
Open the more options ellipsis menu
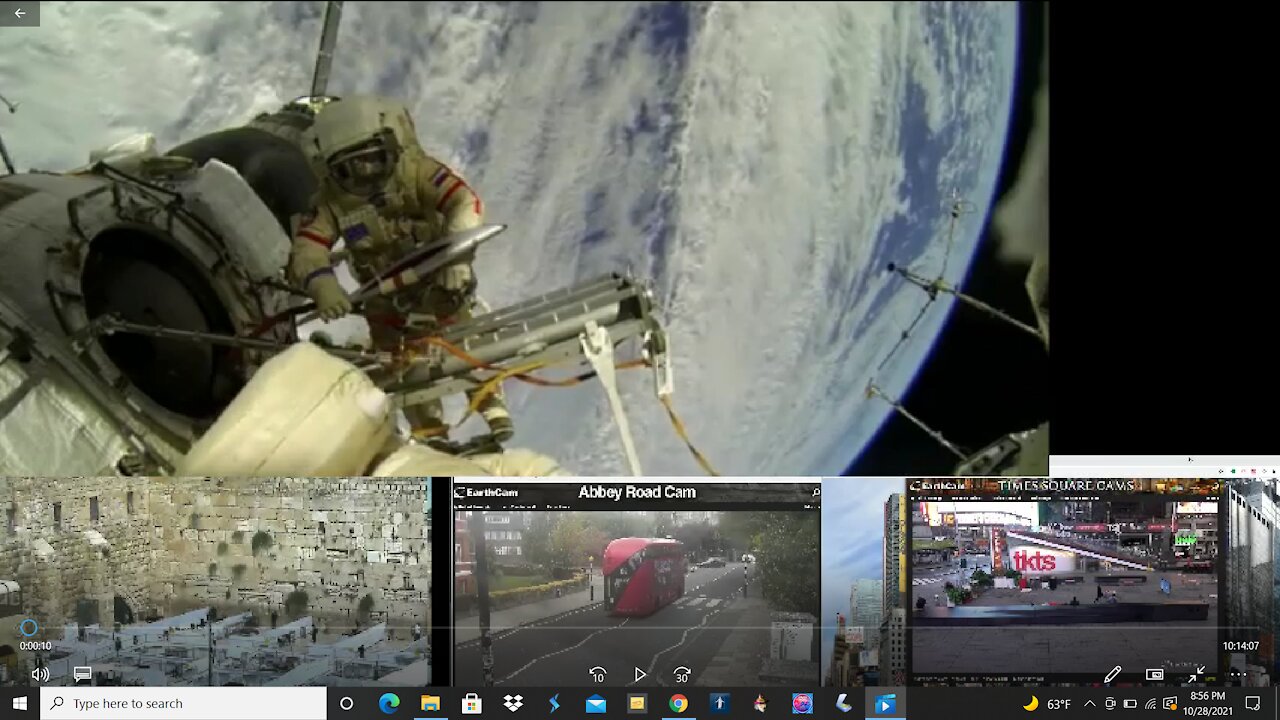[1238, 675]
